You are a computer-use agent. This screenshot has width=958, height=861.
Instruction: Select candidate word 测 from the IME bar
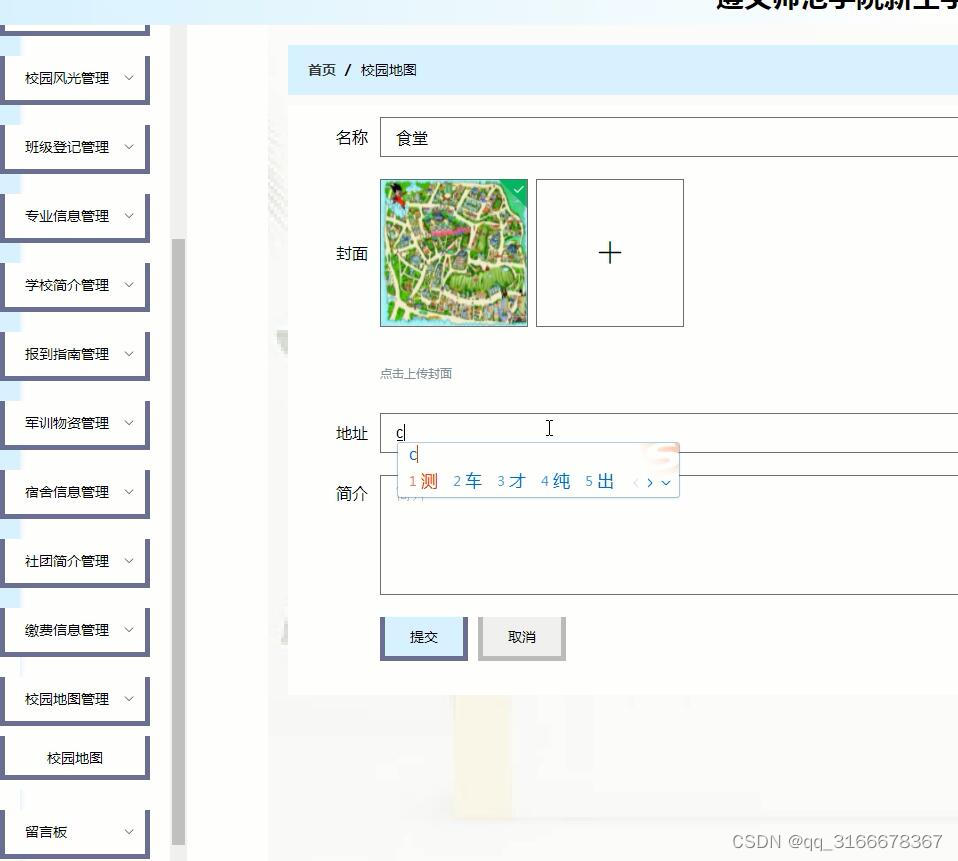point(425,481)
